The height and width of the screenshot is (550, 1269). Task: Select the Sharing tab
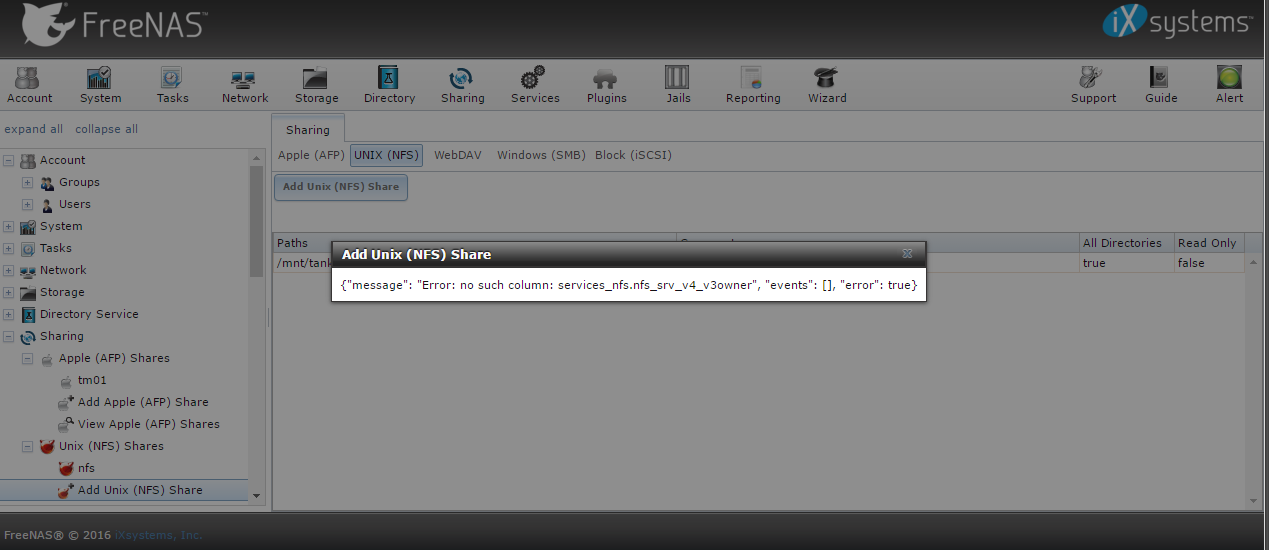tap(308, 130)
